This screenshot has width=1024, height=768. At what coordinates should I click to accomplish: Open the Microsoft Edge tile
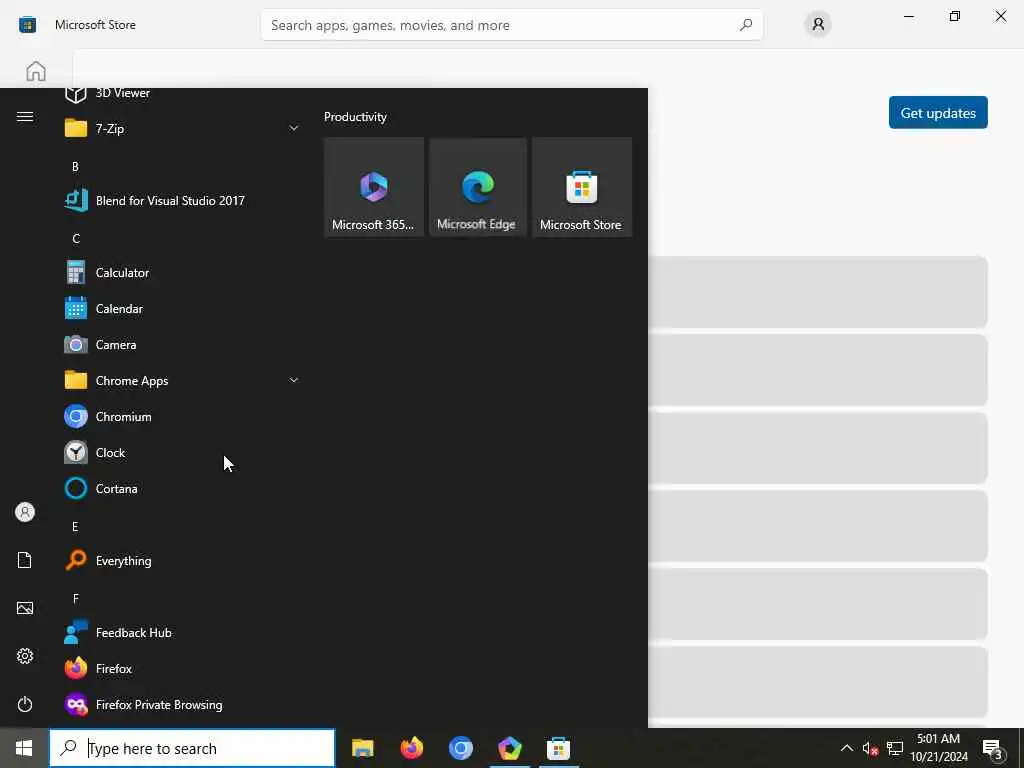tap(478, 187)
